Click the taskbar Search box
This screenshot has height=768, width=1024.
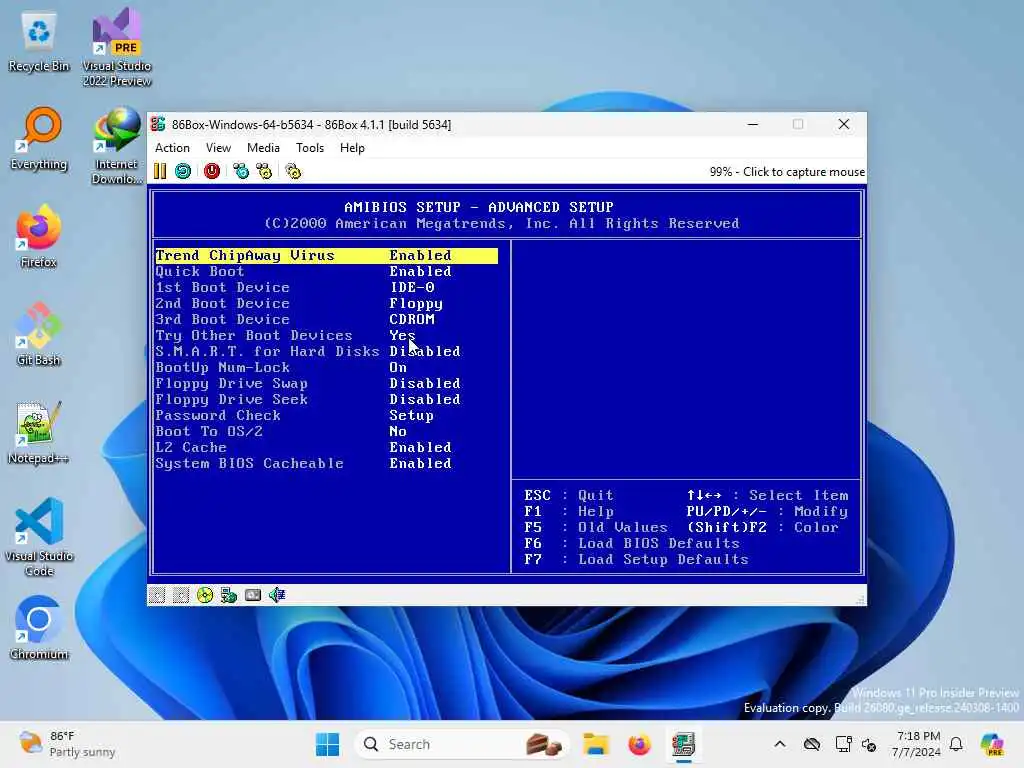tap(461, 744)
